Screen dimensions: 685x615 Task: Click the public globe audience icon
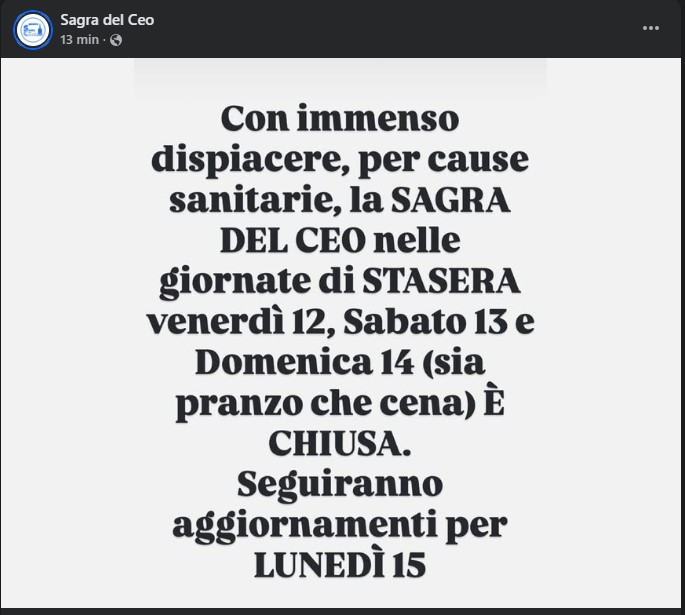point(116,40)
